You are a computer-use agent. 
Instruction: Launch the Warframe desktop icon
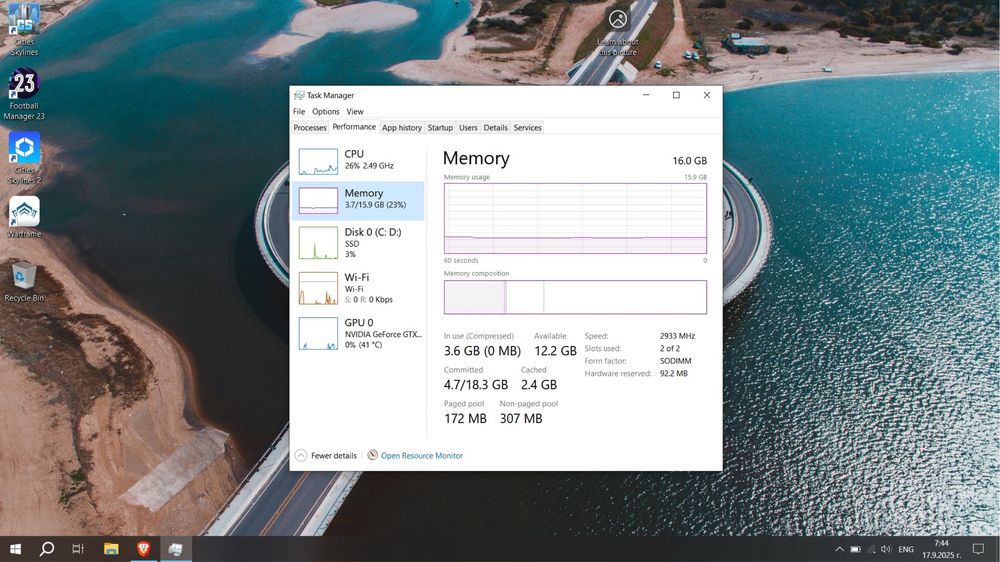[x=24, y=217]
